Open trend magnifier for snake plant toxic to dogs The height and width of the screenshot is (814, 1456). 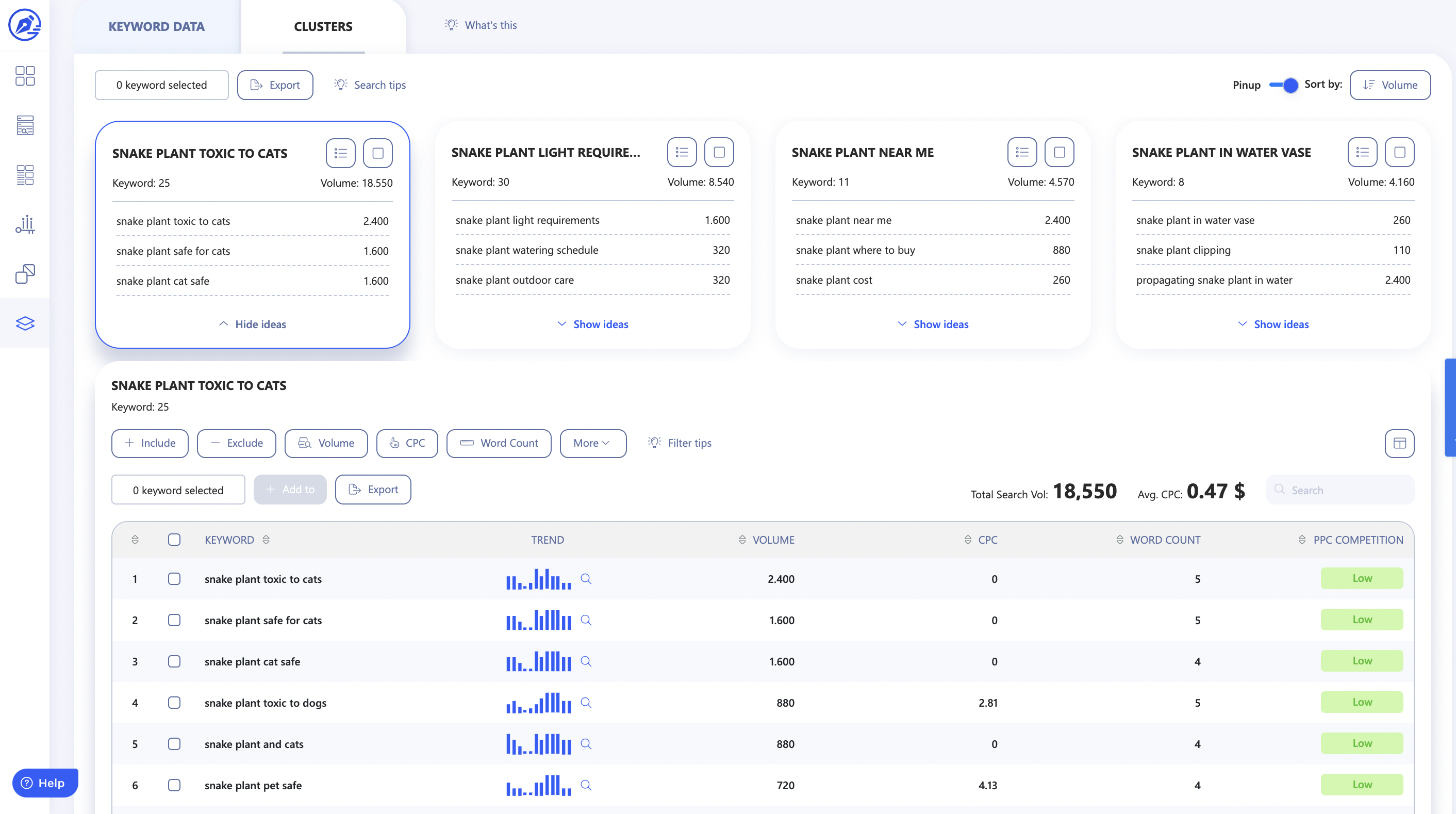(x=586, y=702)
